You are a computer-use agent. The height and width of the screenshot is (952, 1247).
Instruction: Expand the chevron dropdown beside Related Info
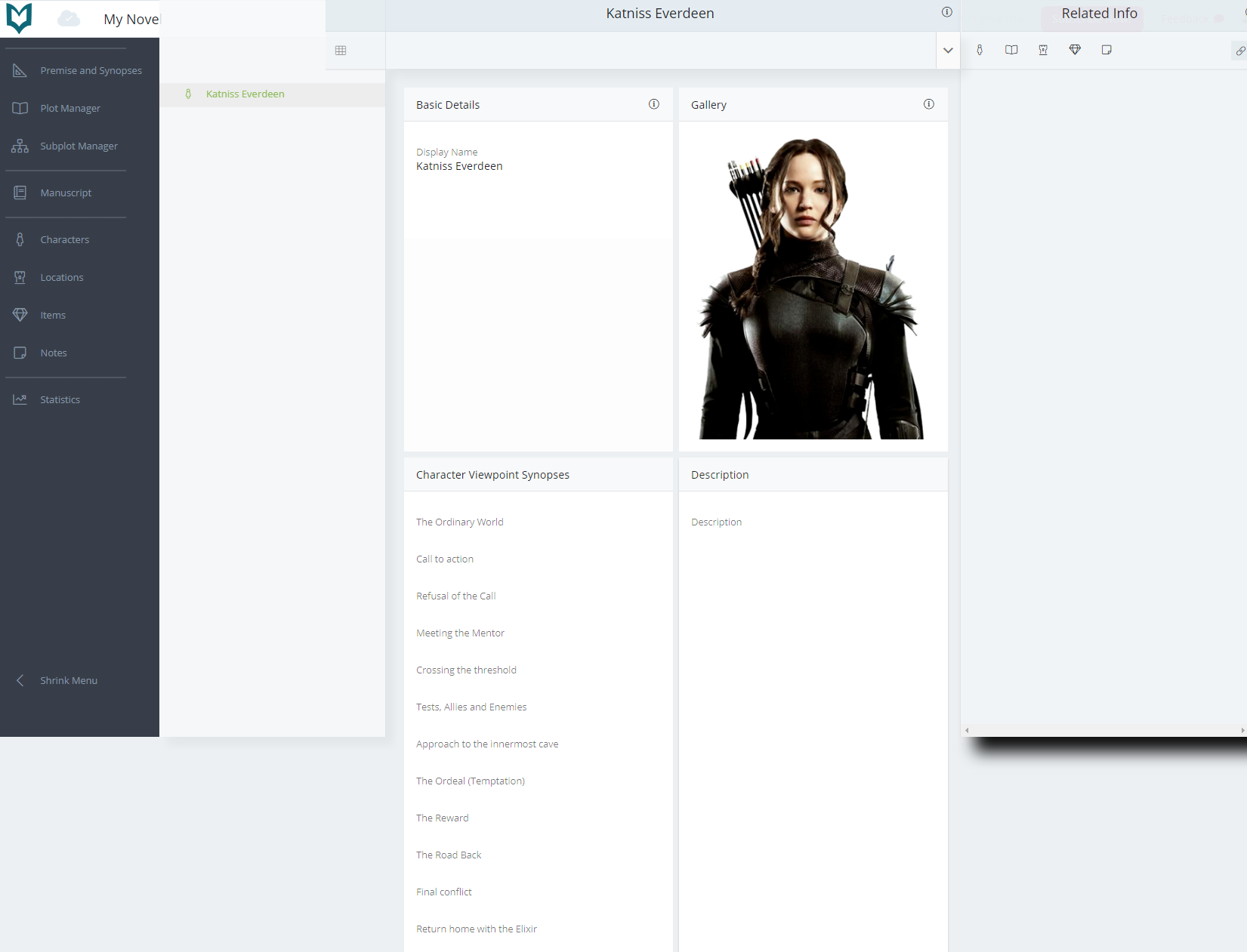pyautogui.click(x=948, y=51)
